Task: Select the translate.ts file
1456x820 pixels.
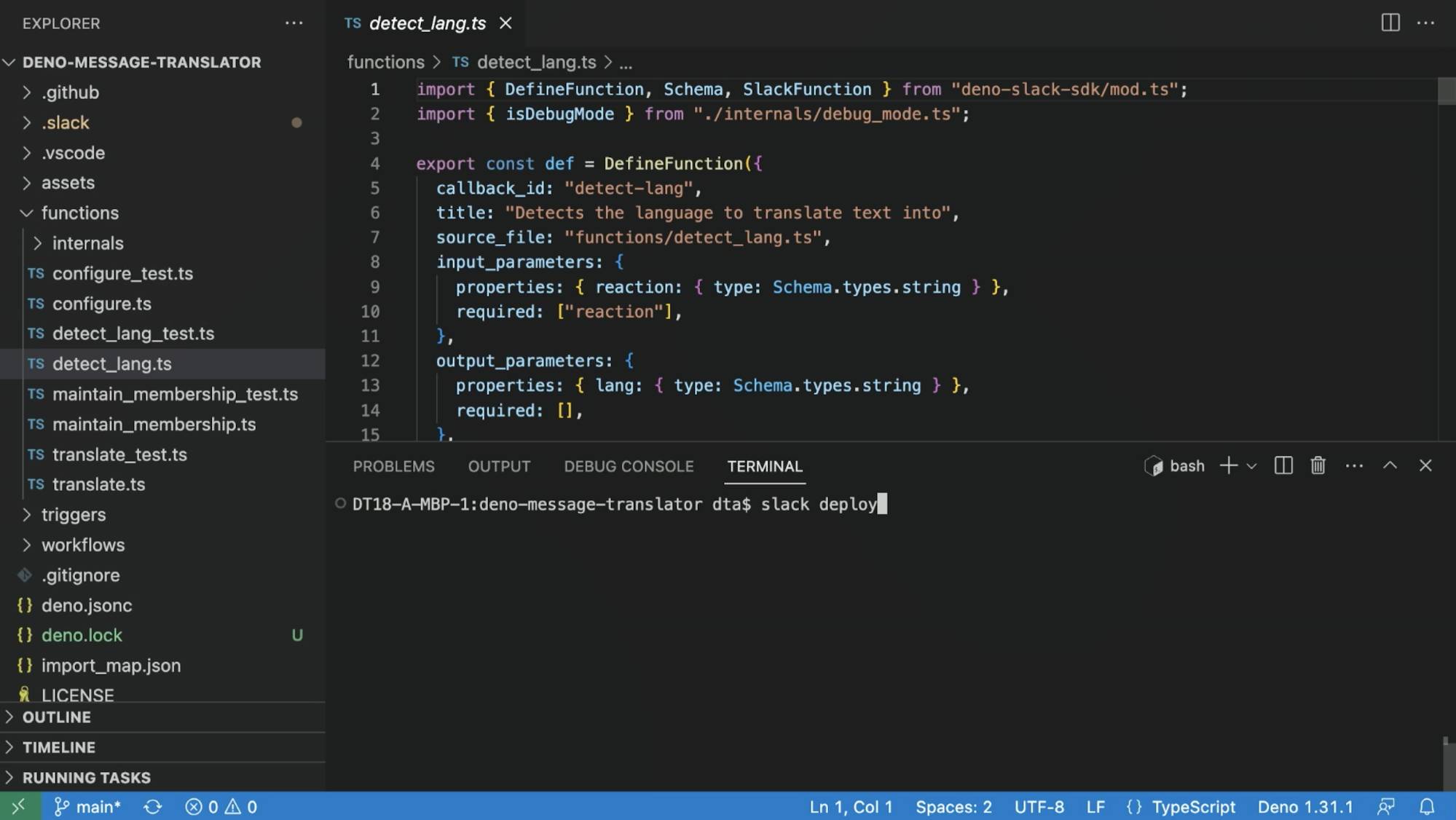Action: coord(100,484)
